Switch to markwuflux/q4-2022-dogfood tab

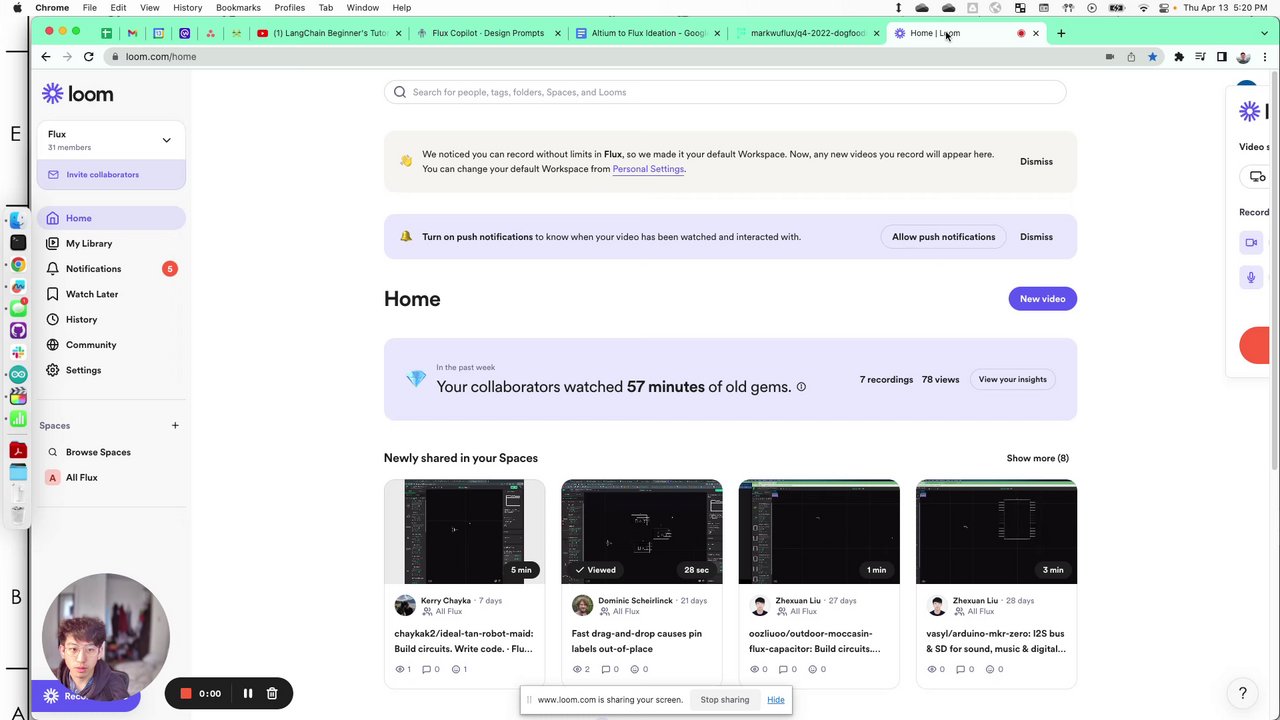click(806, 33)
